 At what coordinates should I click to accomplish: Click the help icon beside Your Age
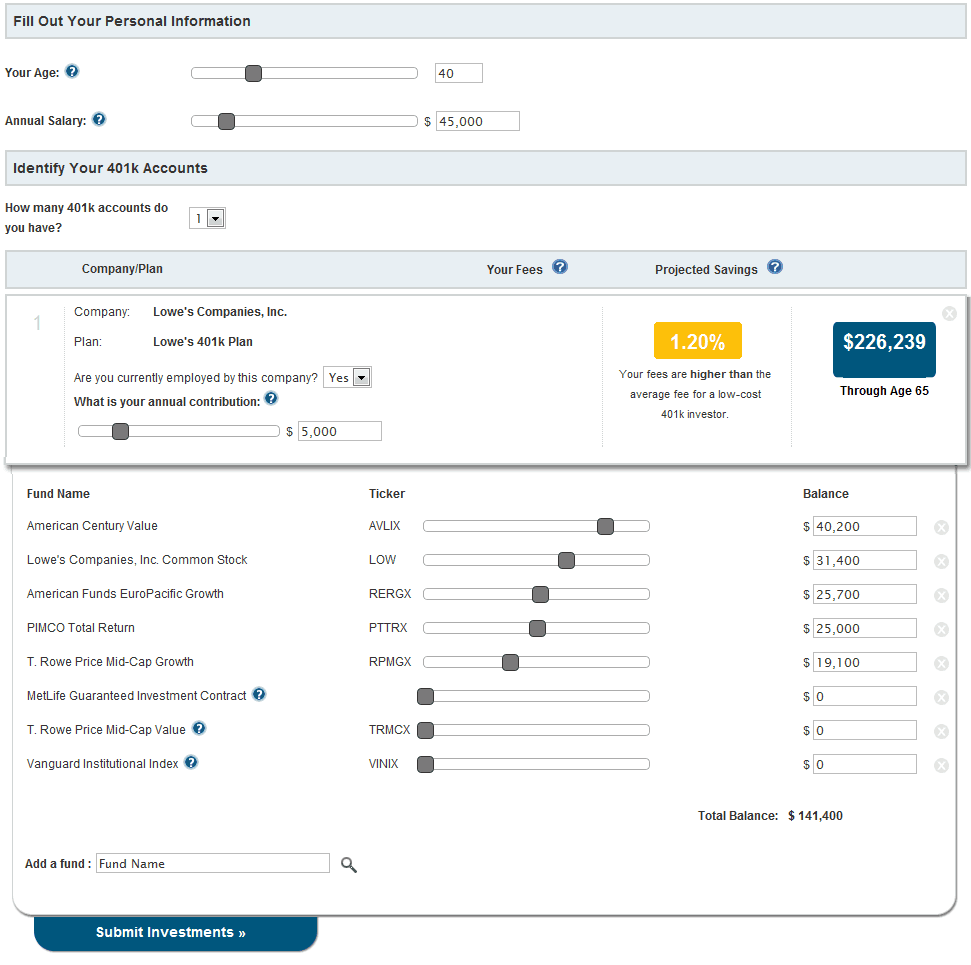click(x=72, y=72)
